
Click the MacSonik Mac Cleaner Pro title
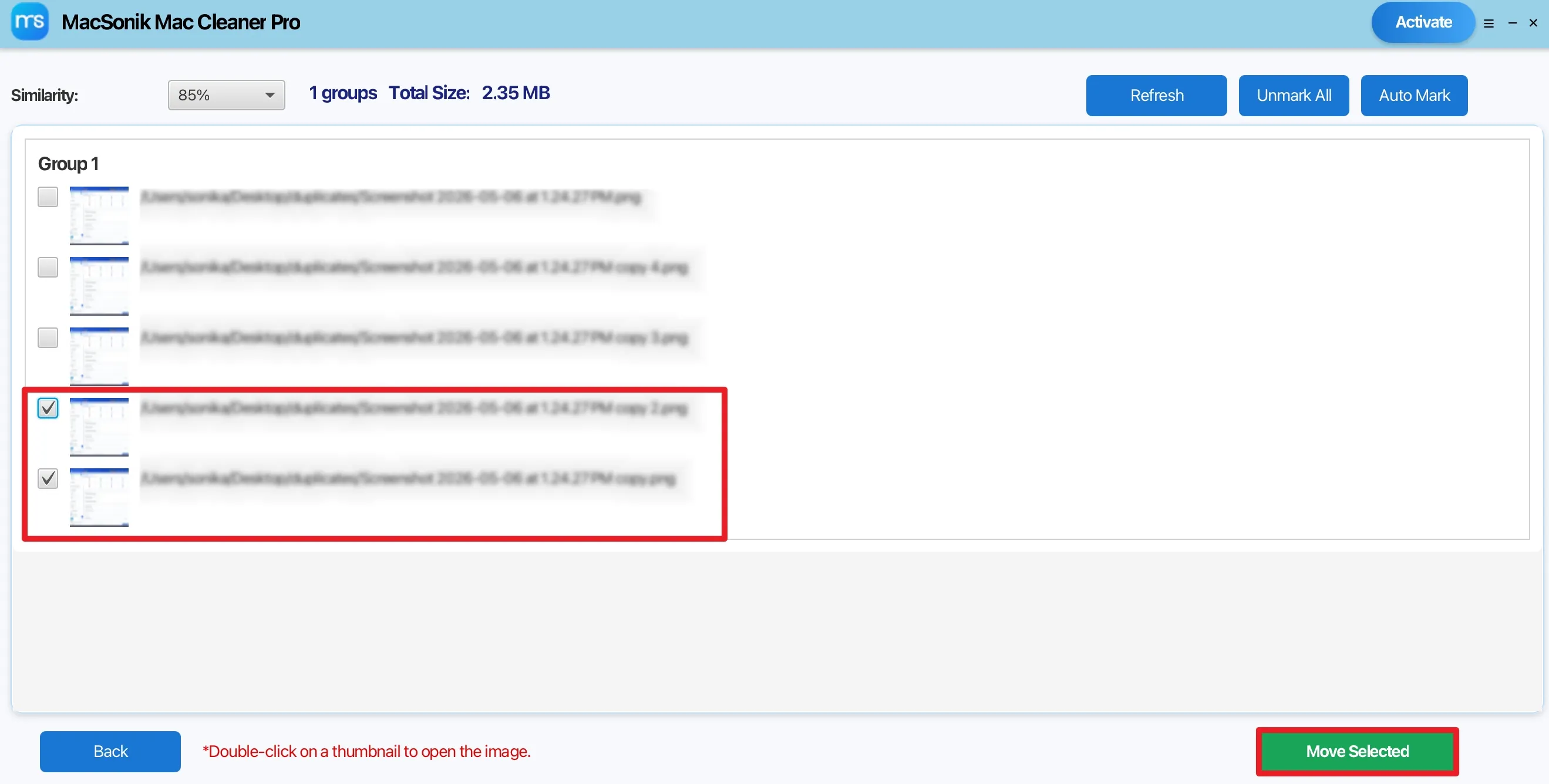pyautogui.click(x=180, y=22)
